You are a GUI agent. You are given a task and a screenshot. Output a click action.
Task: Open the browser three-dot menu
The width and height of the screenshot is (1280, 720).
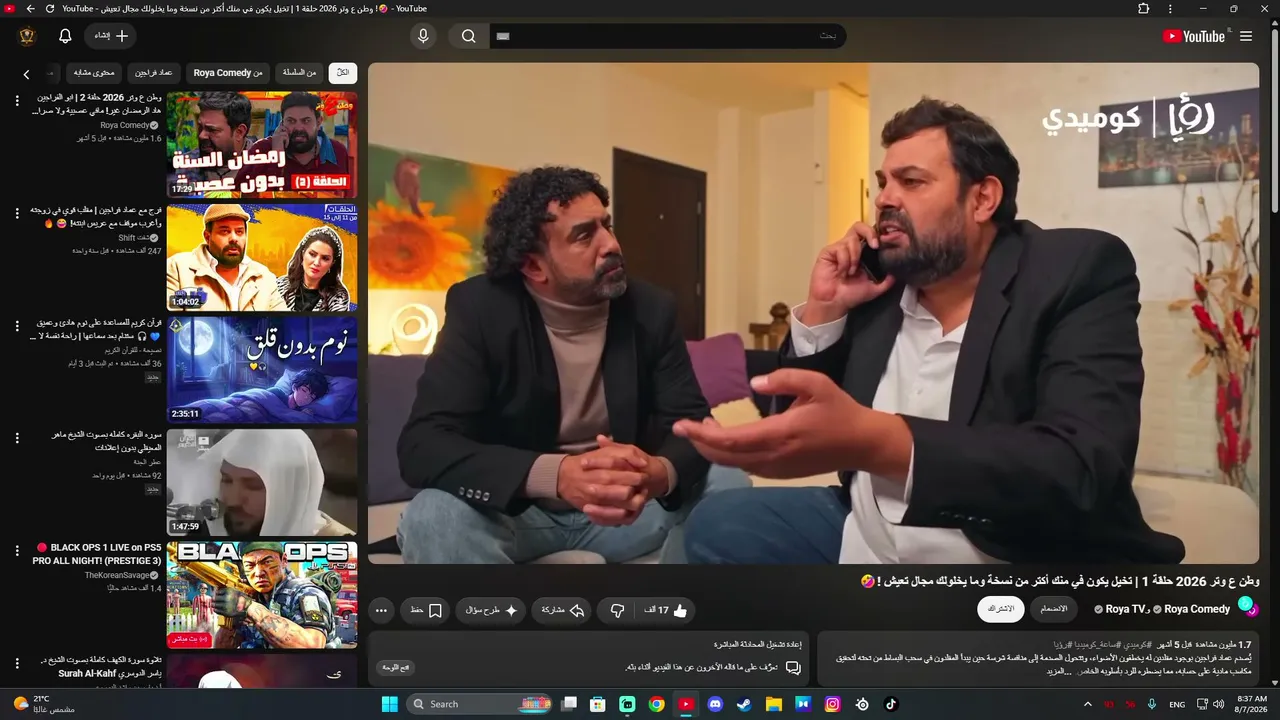click(1170, 9)
